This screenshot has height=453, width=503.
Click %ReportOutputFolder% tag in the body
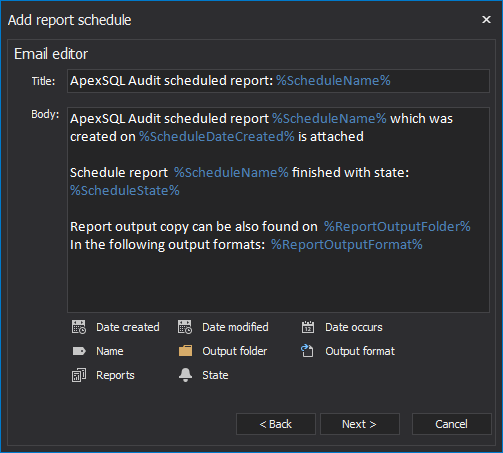click(397, 227)
